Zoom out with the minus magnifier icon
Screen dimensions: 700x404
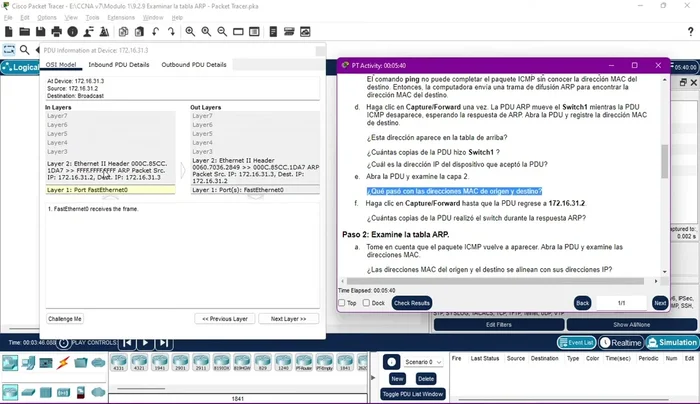pos(222,32)
